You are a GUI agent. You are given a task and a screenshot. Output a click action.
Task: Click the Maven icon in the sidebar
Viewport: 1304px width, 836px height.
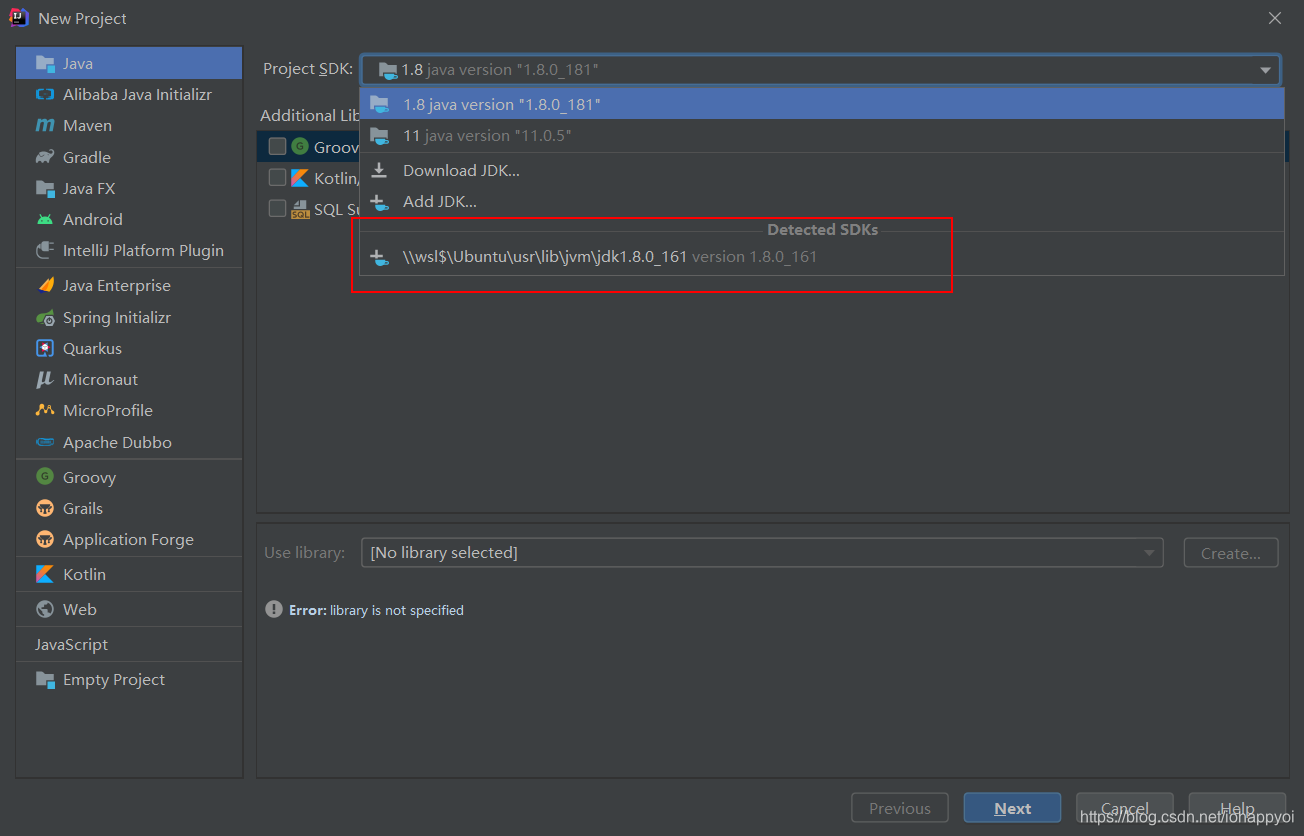coord(45,125)
